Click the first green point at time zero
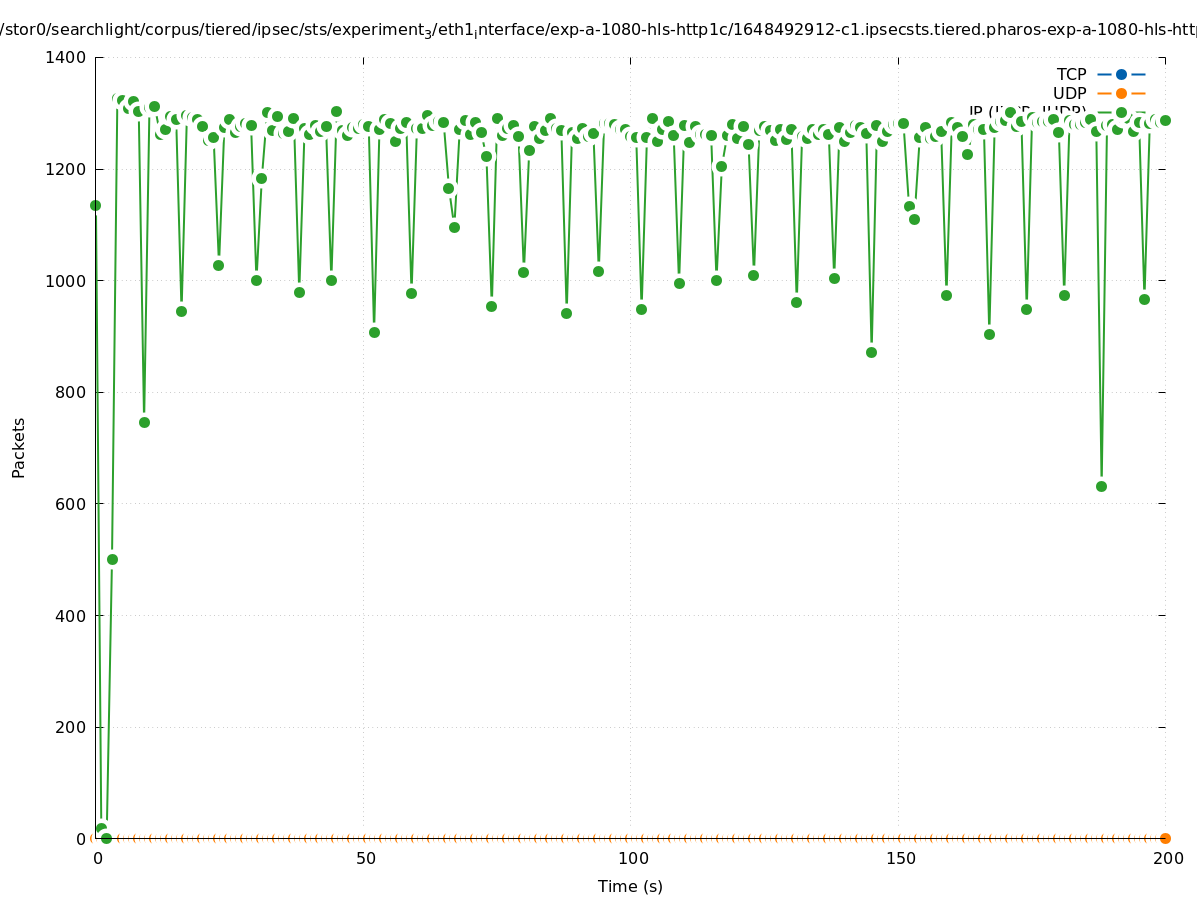 click(95, 205)
